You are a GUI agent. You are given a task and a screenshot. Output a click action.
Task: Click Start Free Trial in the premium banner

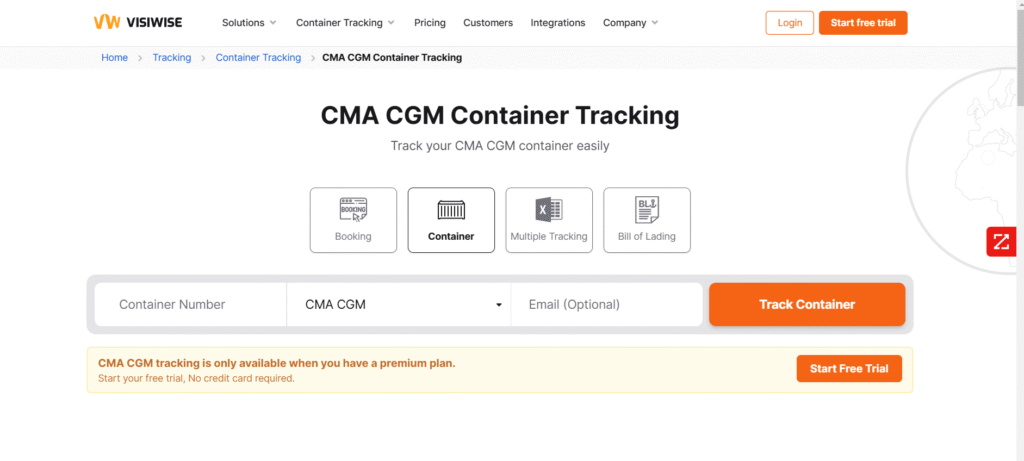pyautogui.click(x=849, y=369)
